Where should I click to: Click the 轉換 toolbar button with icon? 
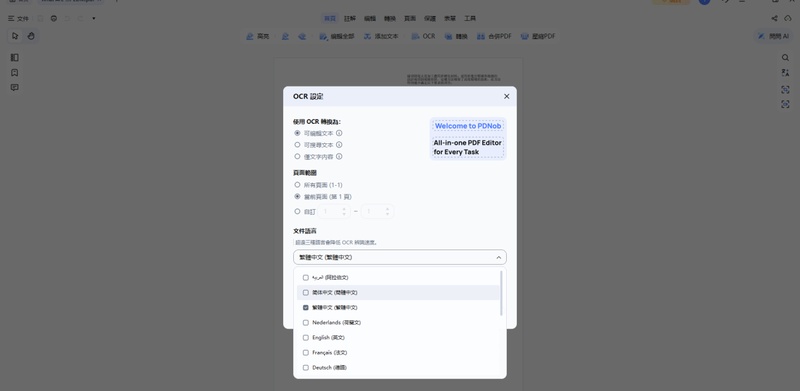(456, 36)
